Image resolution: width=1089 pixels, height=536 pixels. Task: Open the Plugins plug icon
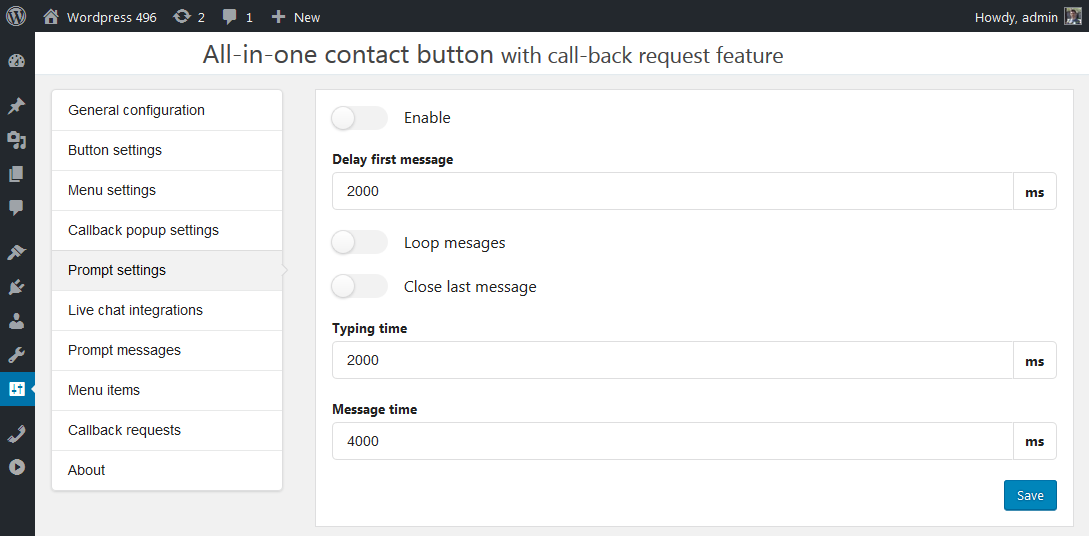click(16, 287)
